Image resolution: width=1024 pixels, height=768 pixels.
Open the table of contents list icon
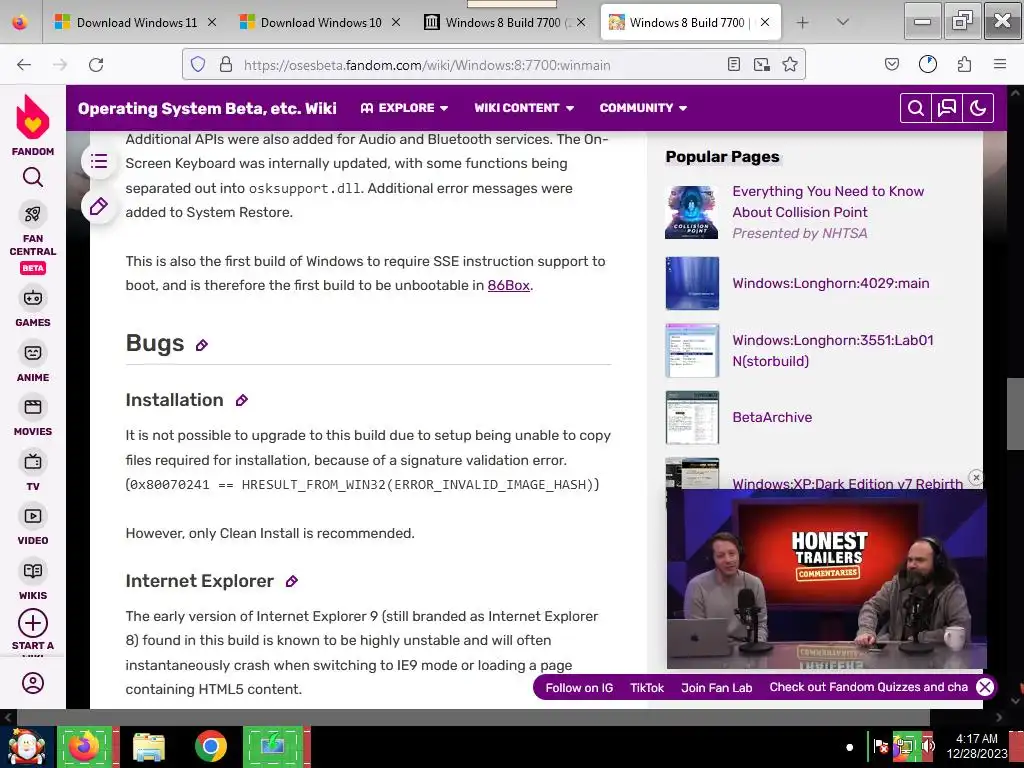tap(99, 161)
